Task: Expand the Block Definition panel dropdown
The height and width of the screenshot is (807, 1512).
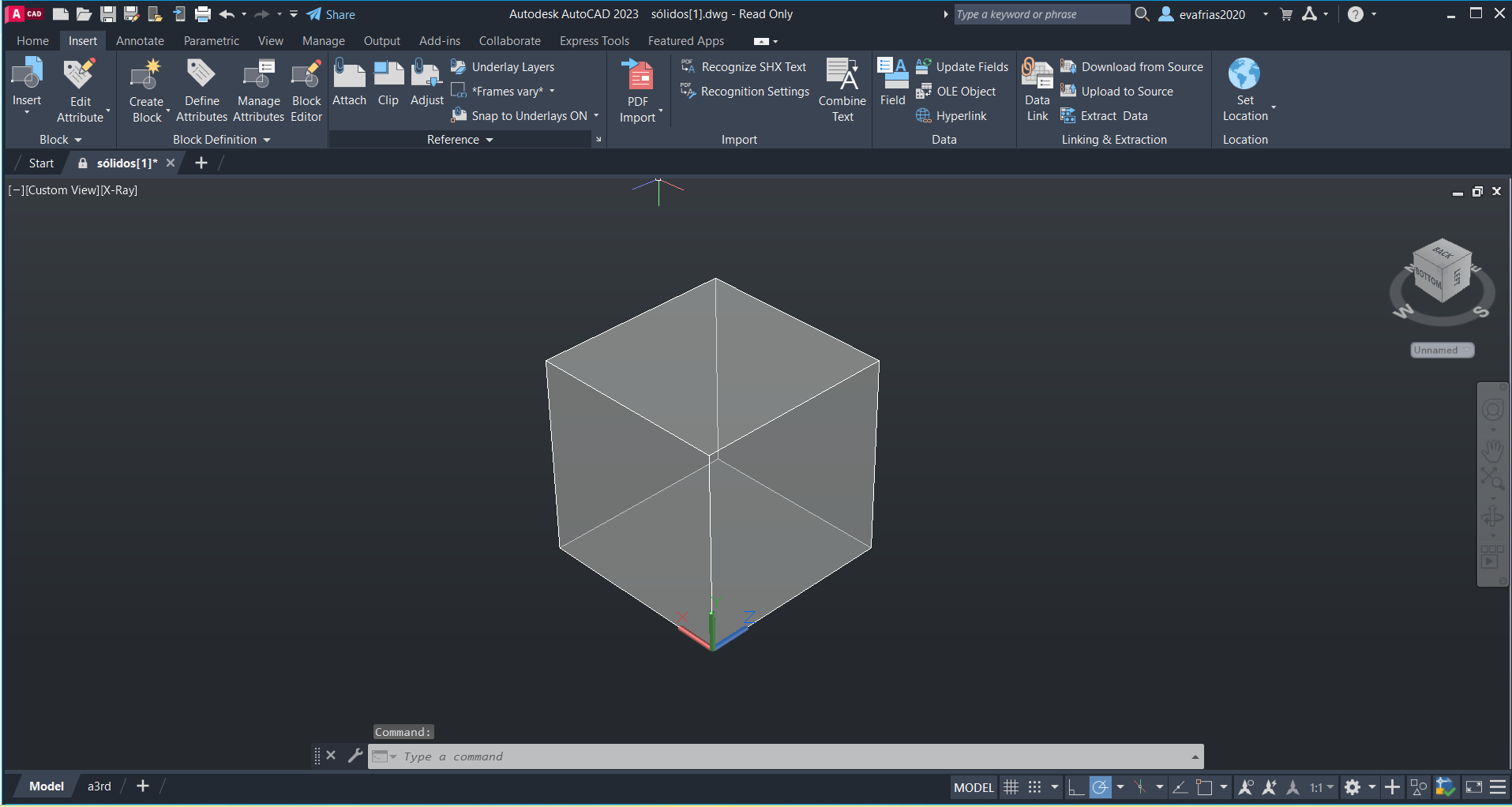Action: pyautogui.click(x=267, y=140)
